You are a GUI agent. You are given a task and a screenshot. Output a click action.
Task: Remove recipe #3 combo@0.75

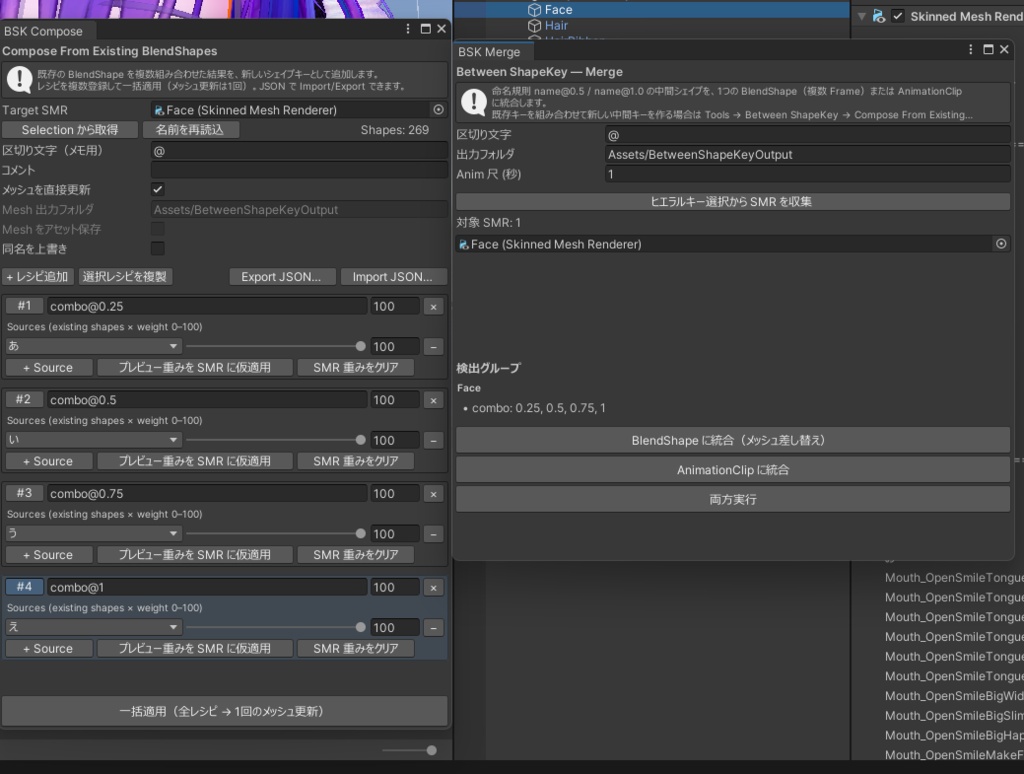(434, 494)
